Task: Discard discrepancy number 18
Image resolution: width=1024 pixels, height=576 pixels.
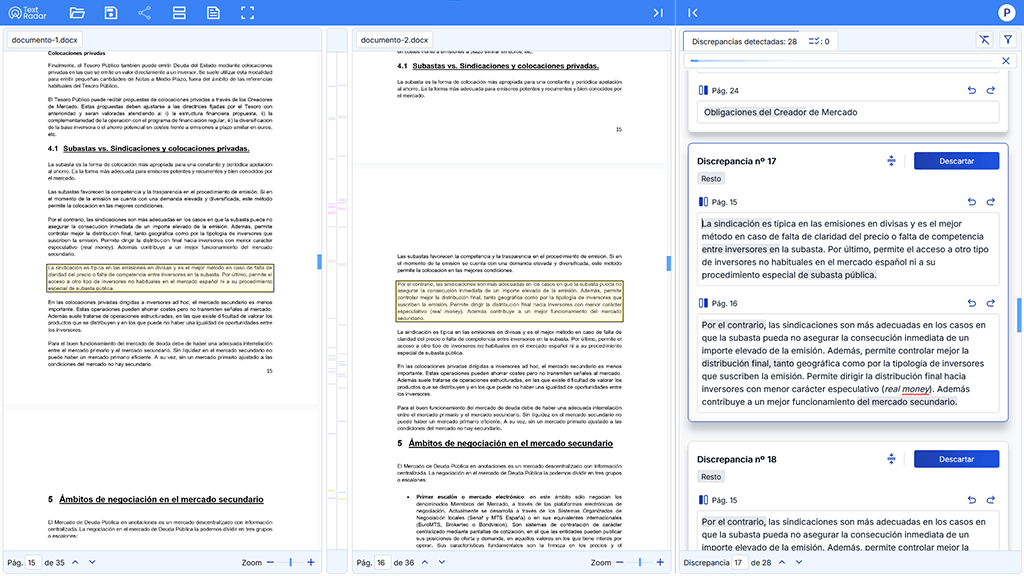Action: tap(956, 459)
